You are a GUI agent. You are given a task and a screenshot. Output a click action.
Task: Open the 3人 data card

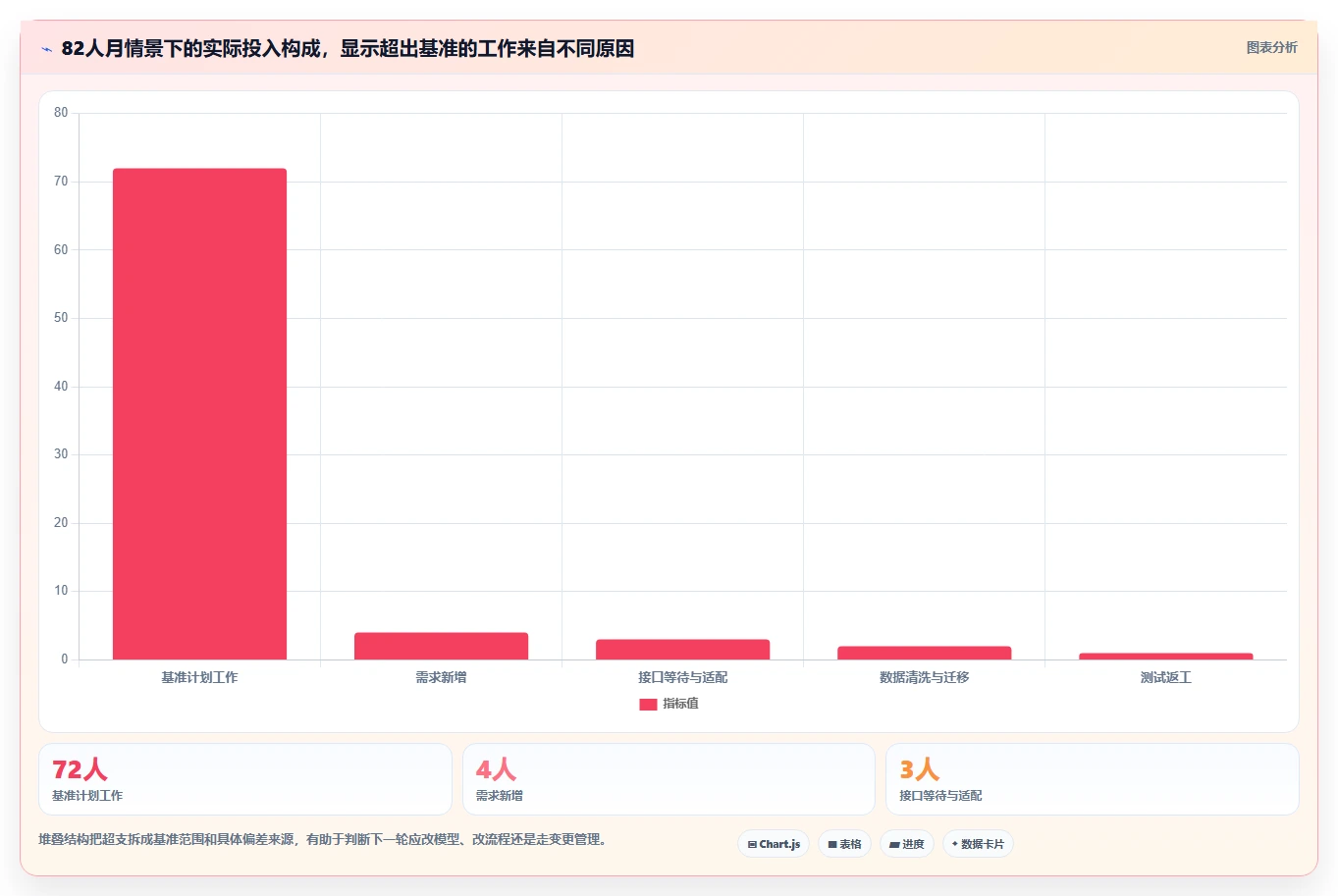click(1092, 779)
